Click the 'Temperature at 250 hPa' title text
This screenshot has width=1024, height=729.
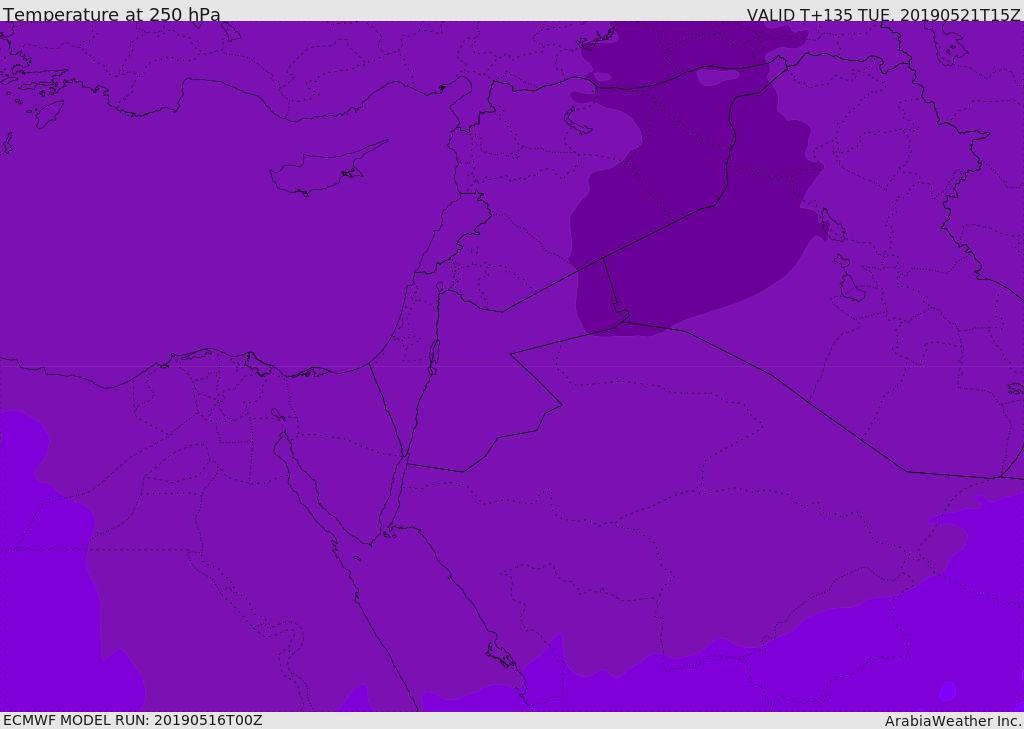(112, 14)
